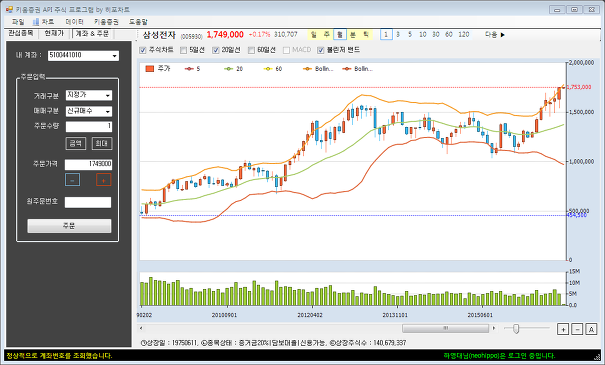This screenshot has width=605, height=365.
Task: Click the scrollbar left arrow under the chart
Action: 141,328
